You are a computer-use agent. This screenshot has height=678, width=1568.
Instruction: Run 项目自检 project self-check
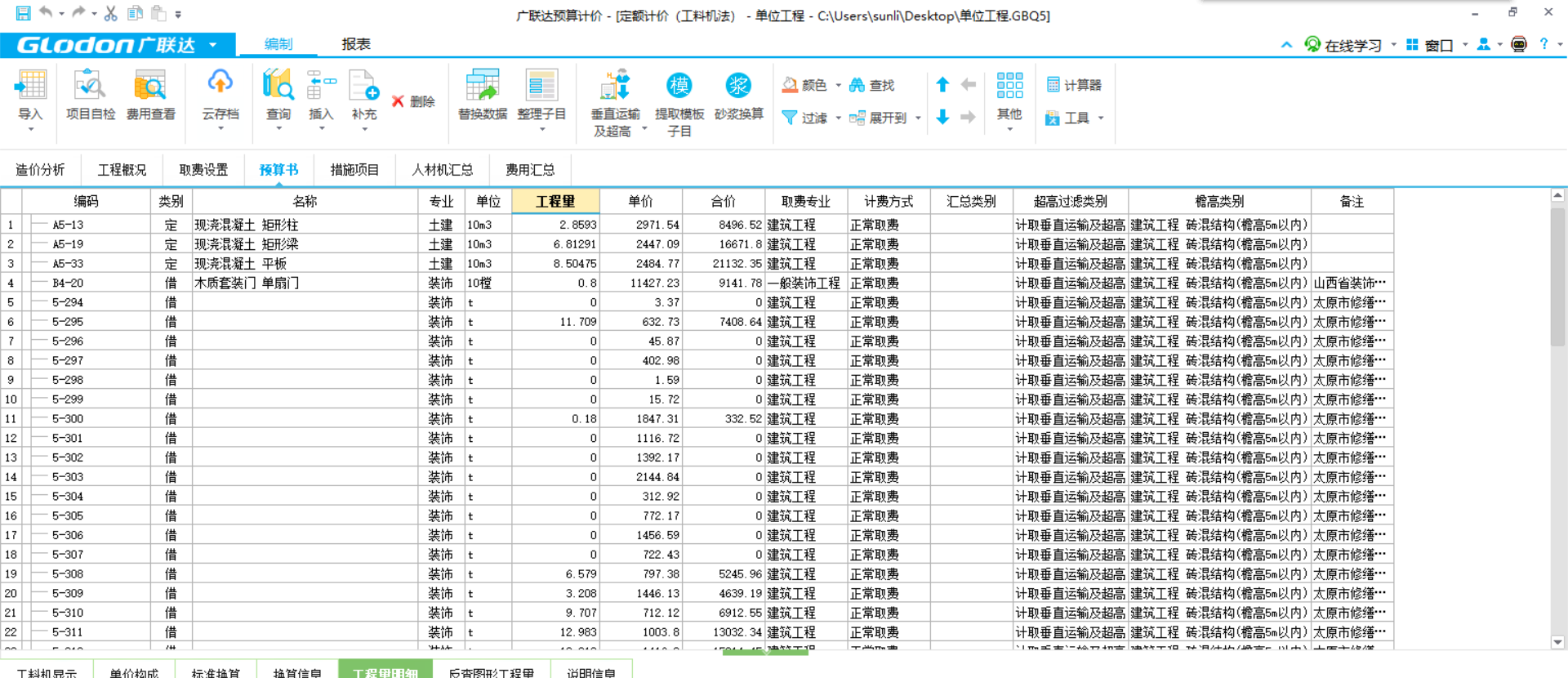pyautogui.click(x=90, y=96)
